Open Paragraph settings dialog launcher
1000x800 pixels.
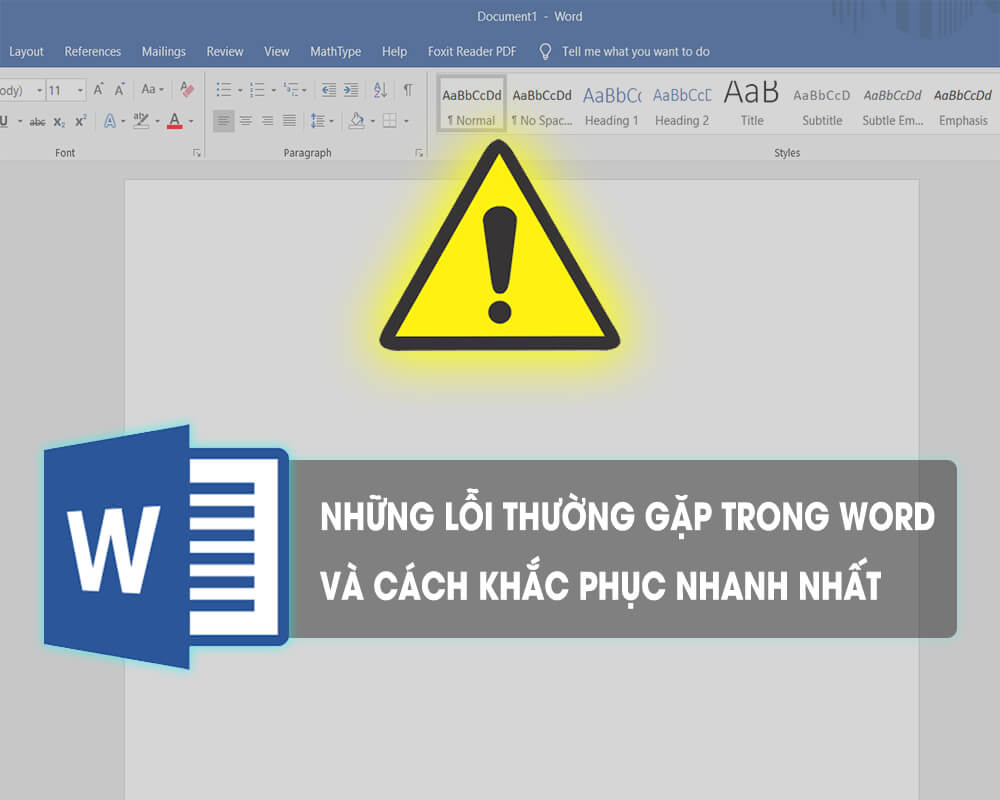tap(419, 153)
